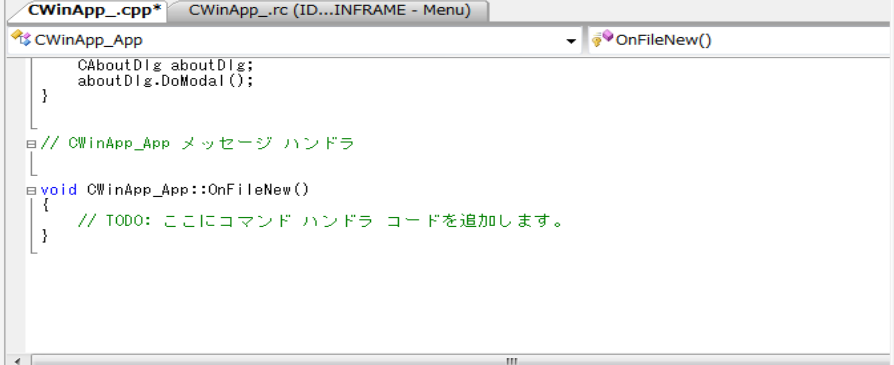The width and height of the screenshot is (894, 365).
Task: Click the horizontal scrollbar left arrow
Action: point(17,360)
